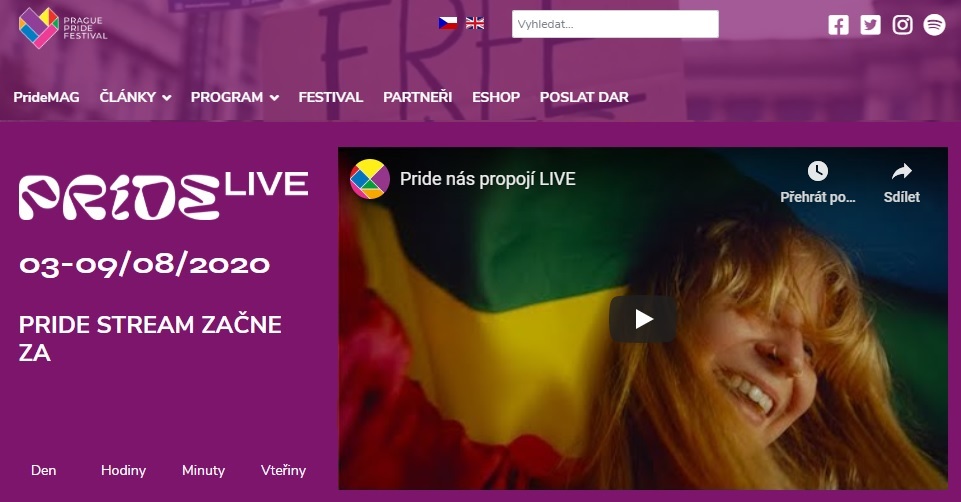Open the PARTNEŘI page
Image resolution: width=961 pixels, height=502 pixels.
[417, 97]
